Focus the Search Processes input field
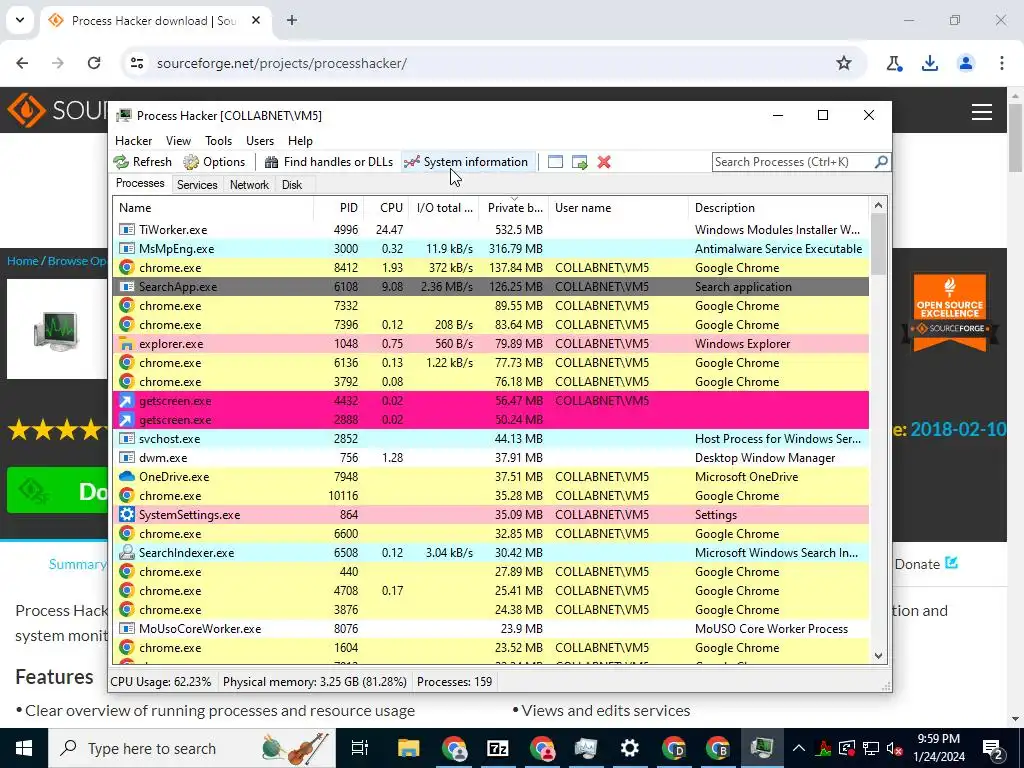Screen dimensions: 1024x768 [793, 162]
